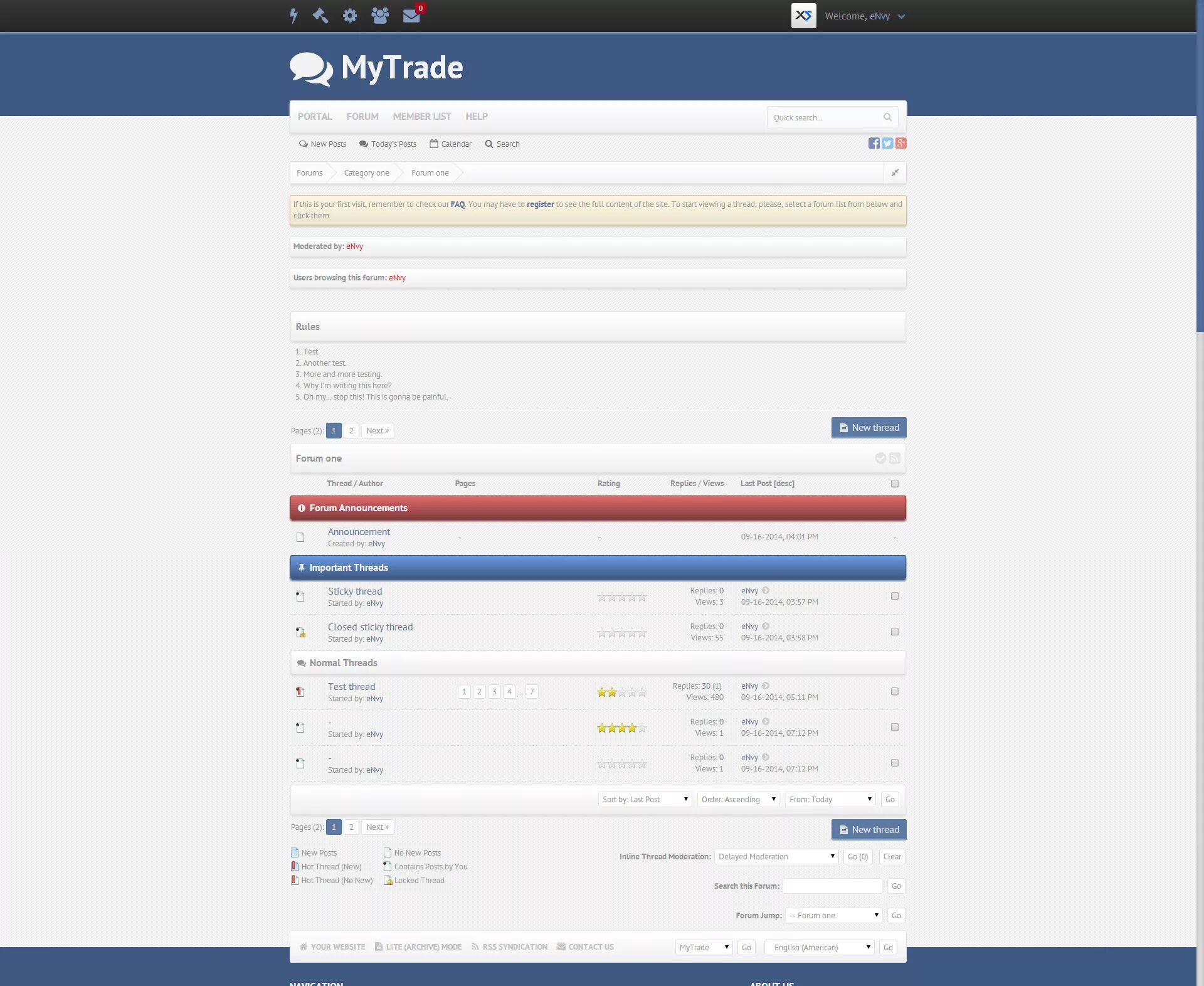Expand the From Today date filter dropdown
The width and height of the screenshot is (1204, 986).
[x=830, y=799]
